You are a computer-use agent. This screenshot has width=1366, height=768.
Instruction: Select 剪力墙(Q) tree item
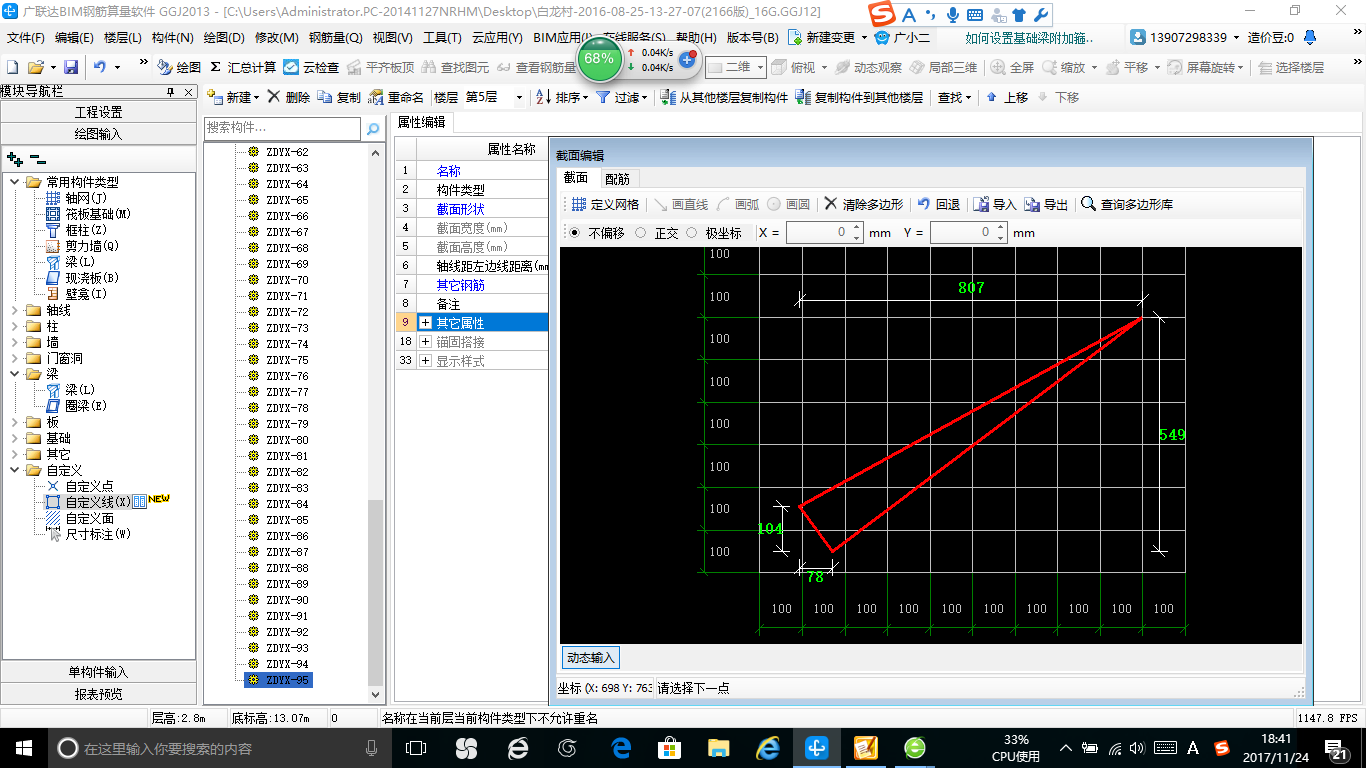(92, 246)
